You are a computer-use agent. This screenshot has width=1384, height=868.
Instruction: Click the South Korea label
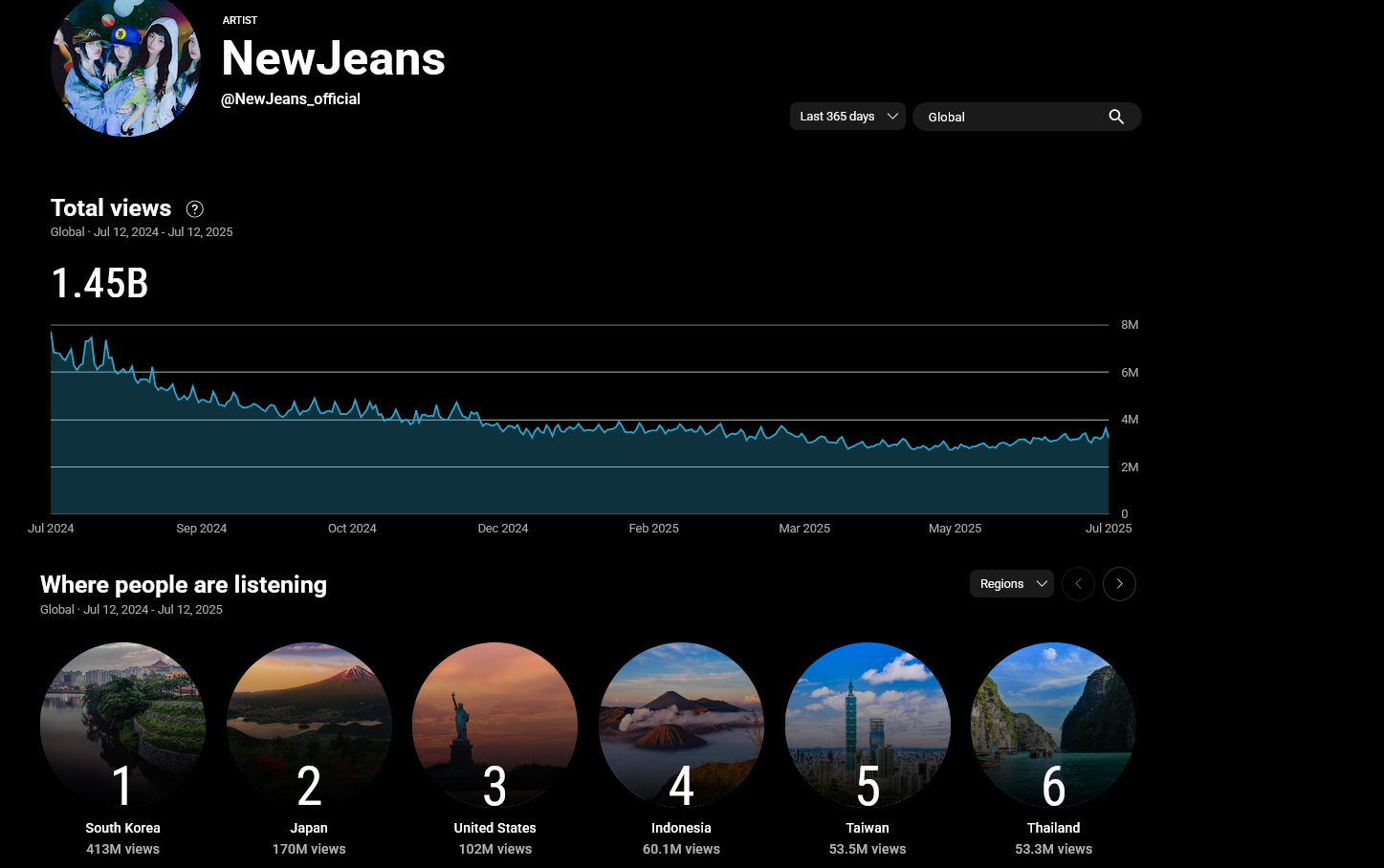coord(122,828)
